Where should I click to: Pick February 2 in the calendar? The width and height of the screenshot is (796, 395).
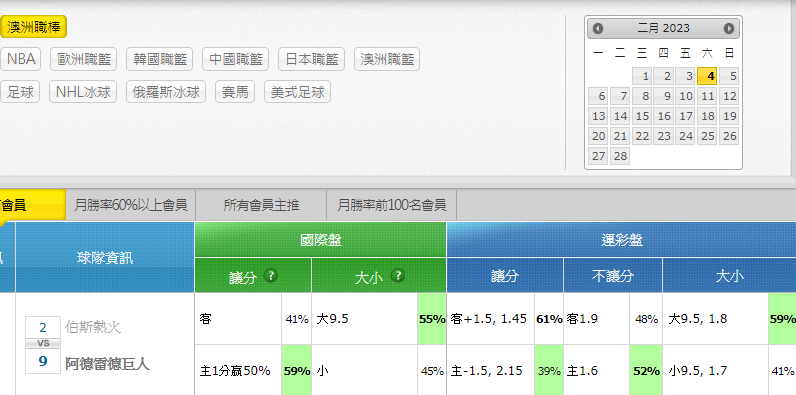click(x=664, y=76)
